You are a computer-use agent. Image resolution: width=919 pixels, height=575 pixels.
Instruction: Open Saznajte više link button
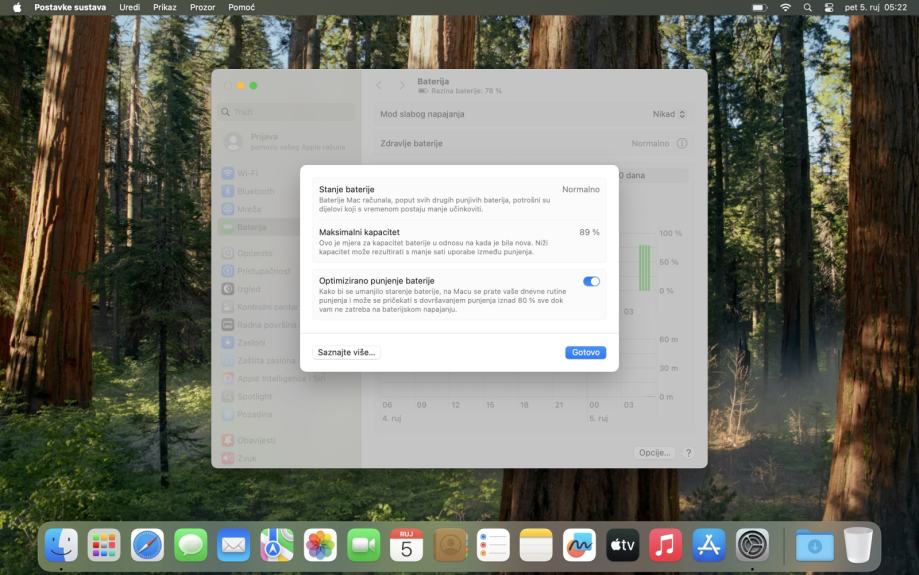346,352
